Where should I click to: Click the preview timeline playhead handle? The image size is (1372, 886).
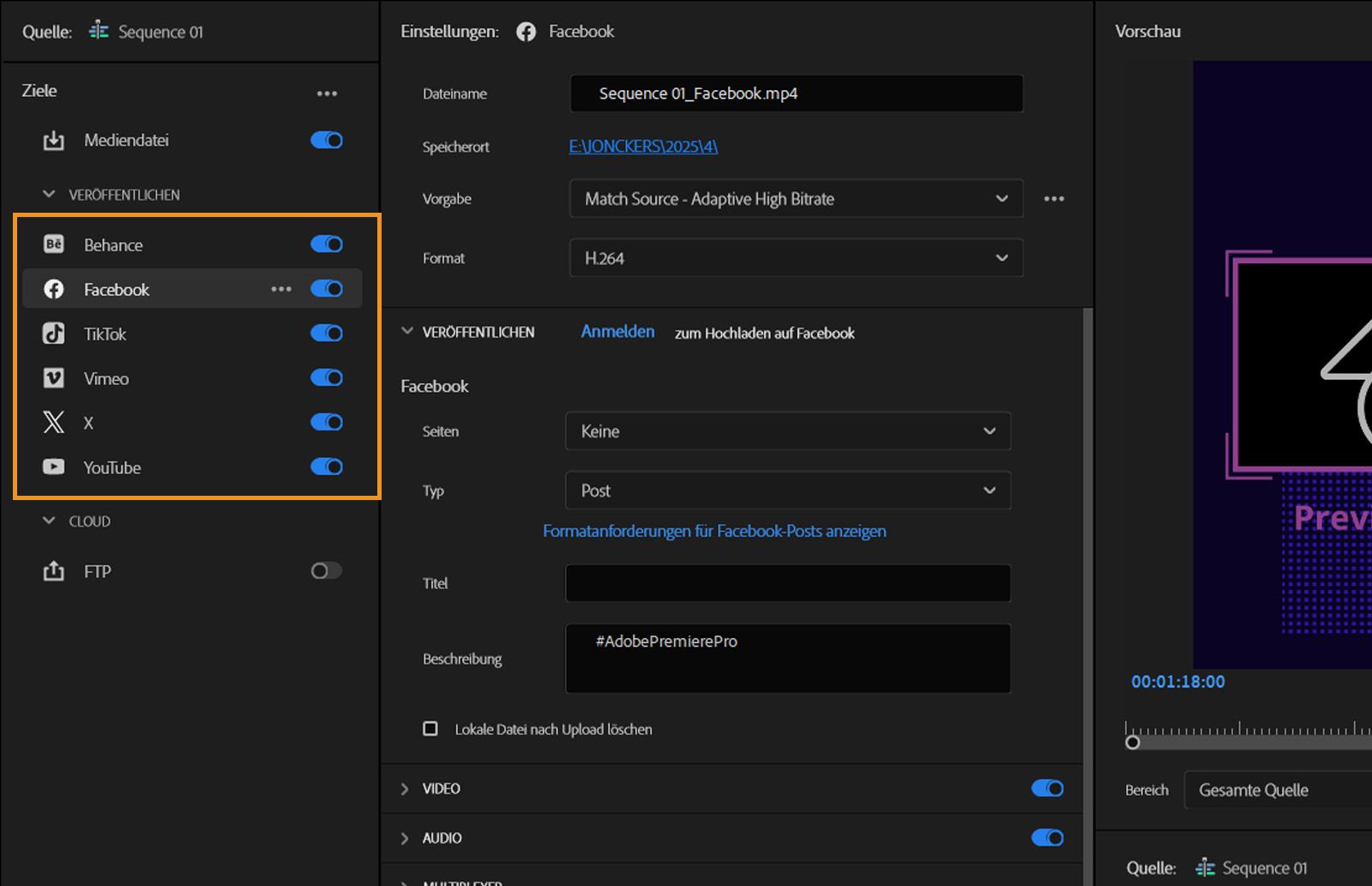coord(1133,742)
